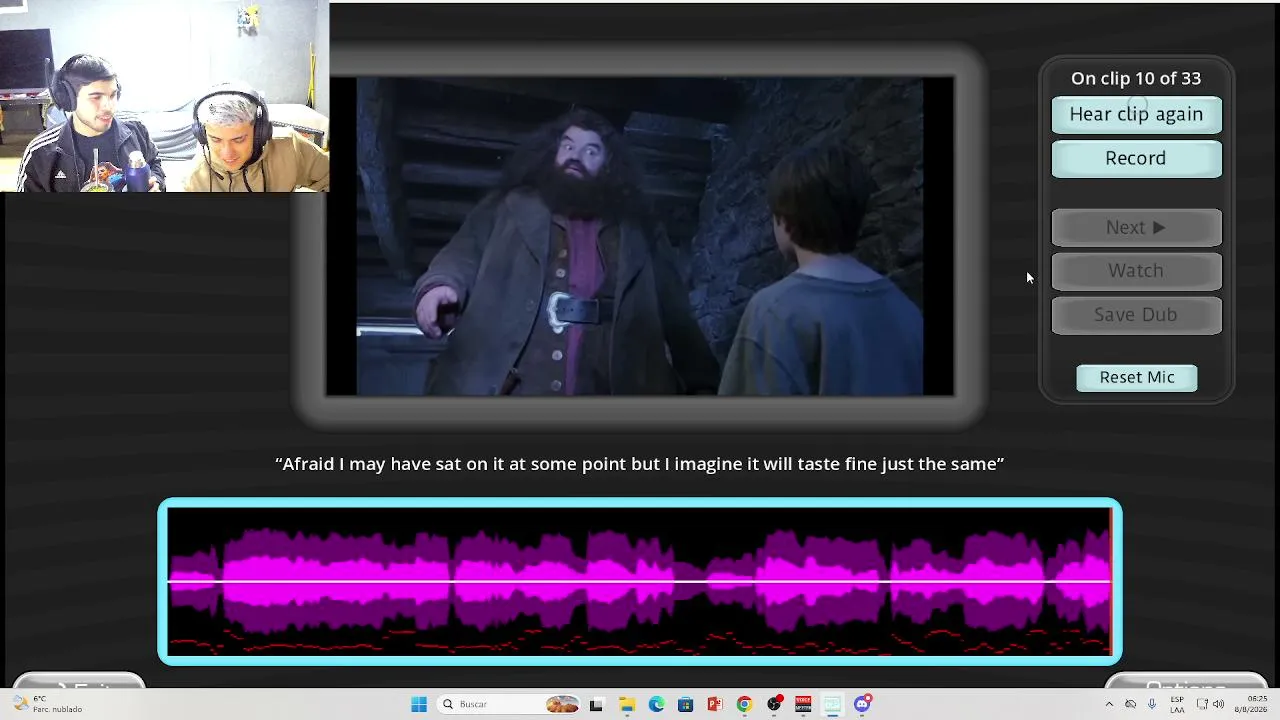Viewport: 1280px width, 720px height.
Task: Click the active dubbing game taskbar icon
Action: point(833,704)
